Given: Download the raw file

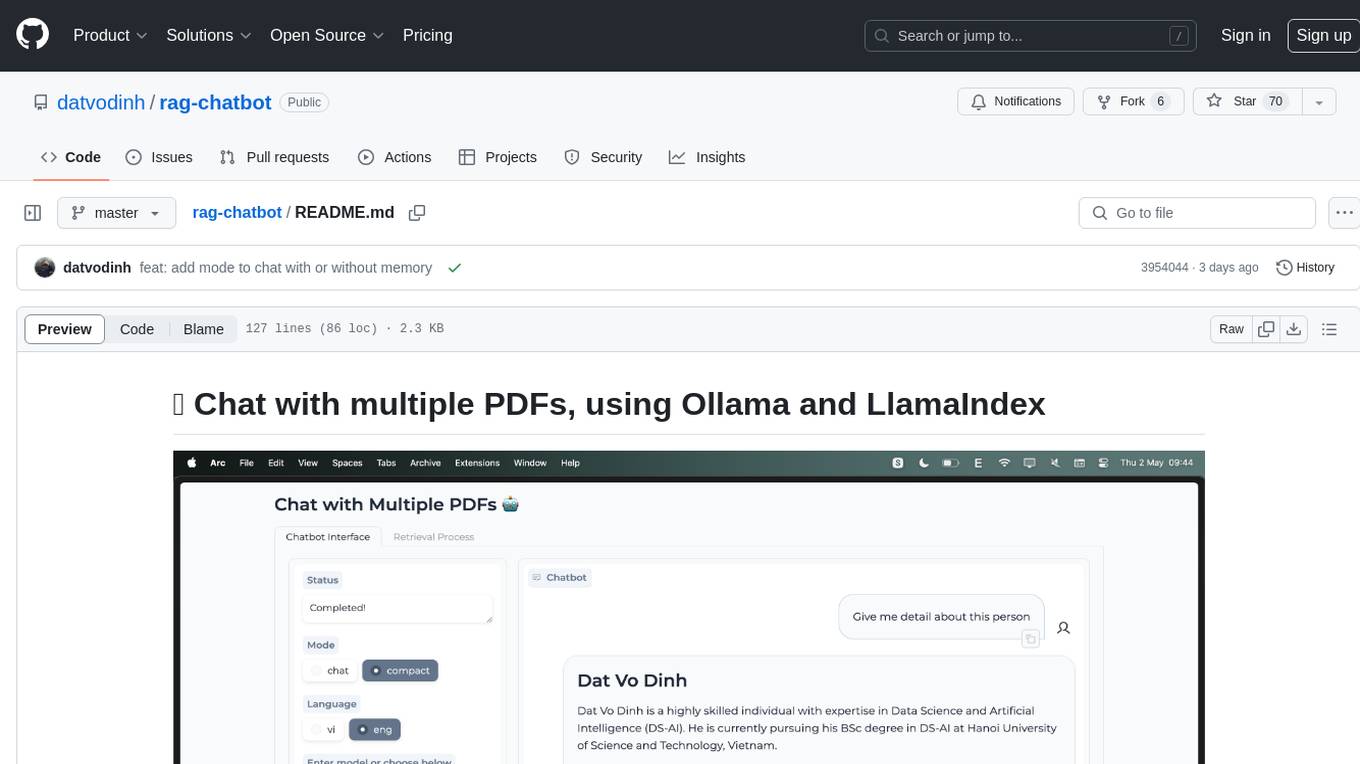Looking at the screenshot, I should (x=1293, y=329).
